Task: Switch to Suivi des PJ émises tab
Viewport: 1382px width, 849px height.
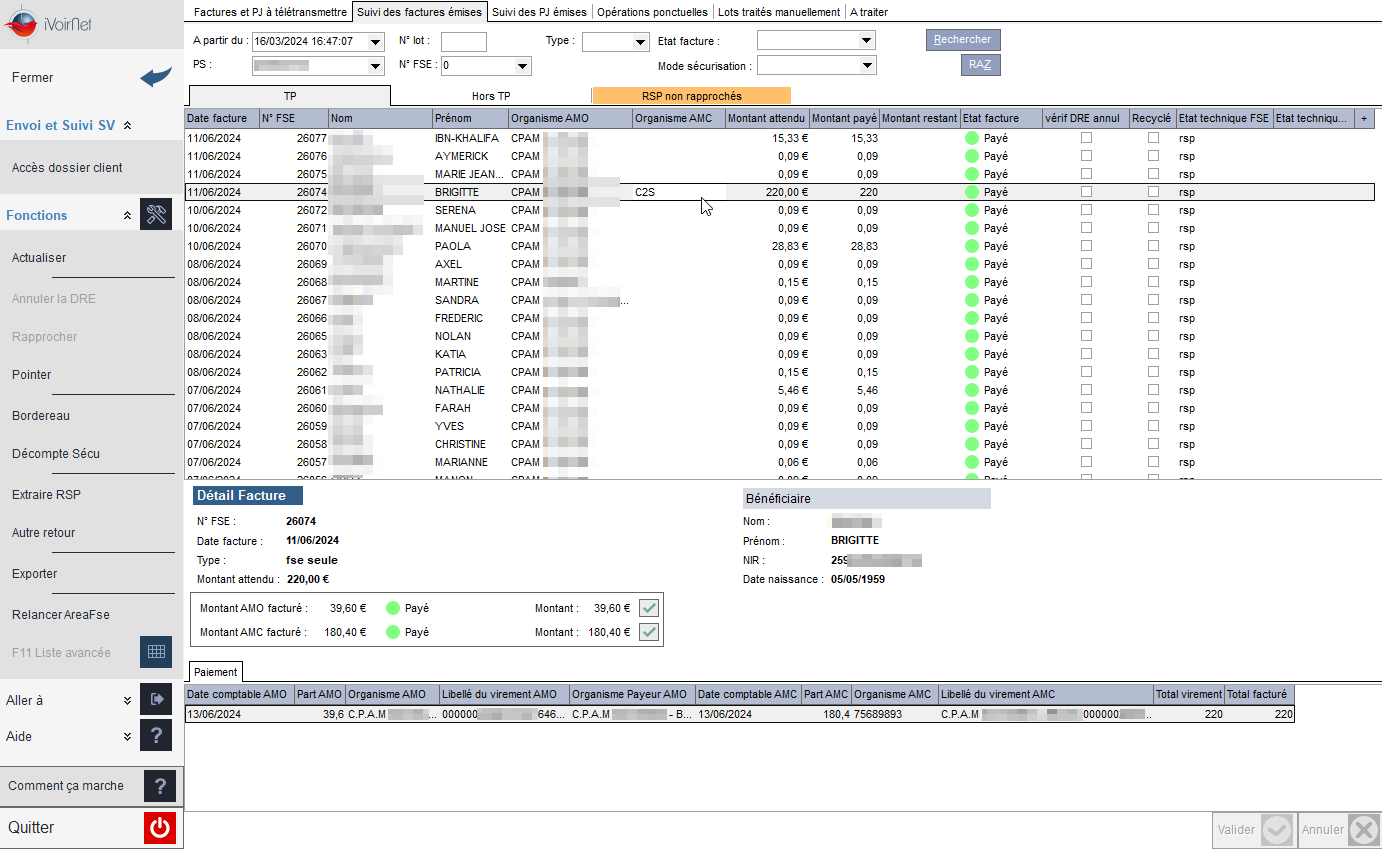Action: [x=540, y=12]
